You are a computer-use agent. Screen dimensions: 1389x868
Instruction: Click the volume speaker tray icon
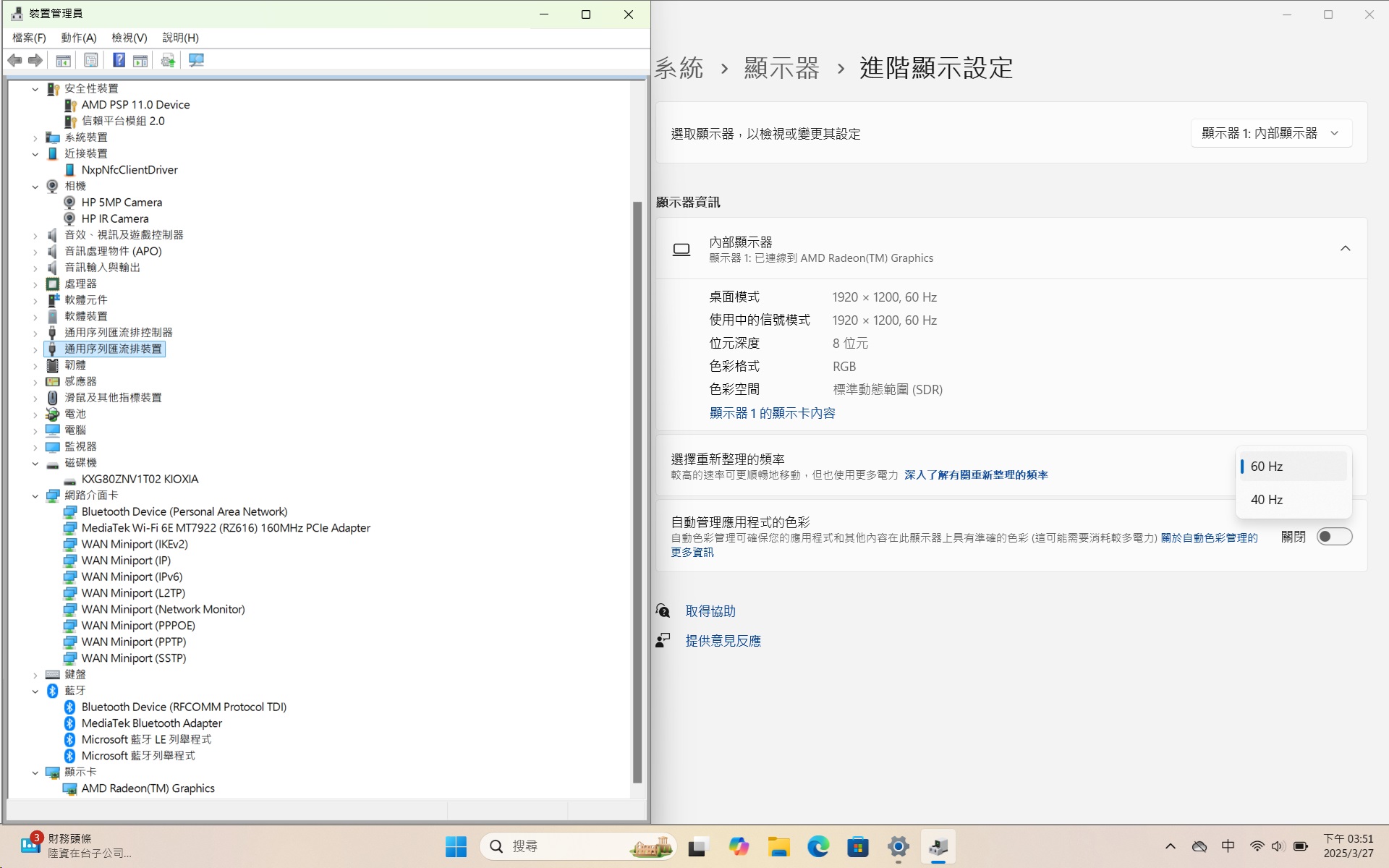(x=1278, y=846)
